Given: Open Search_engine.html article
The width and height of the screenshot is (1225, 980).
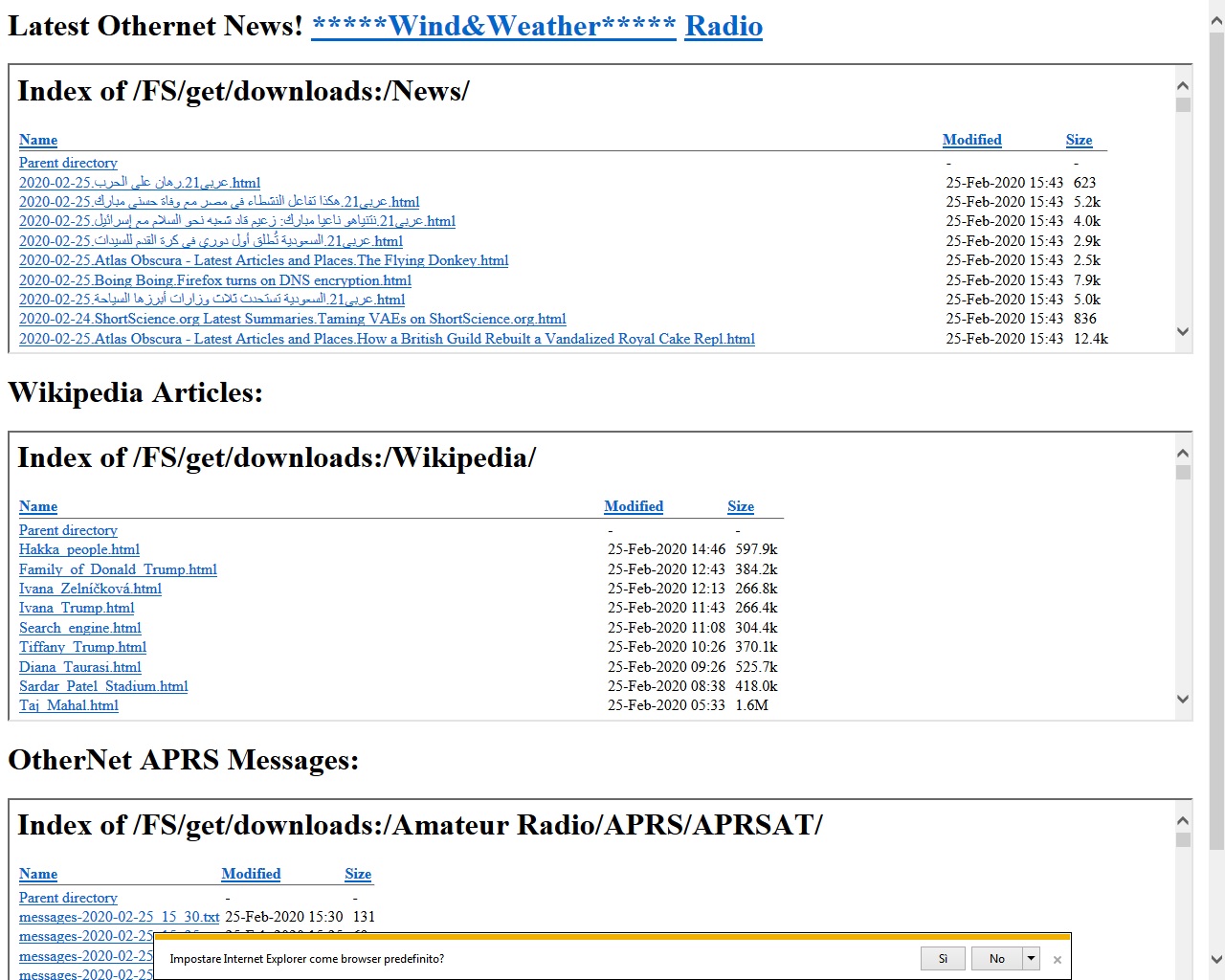Looking at the screenshot, I should (x=80, y=628).
